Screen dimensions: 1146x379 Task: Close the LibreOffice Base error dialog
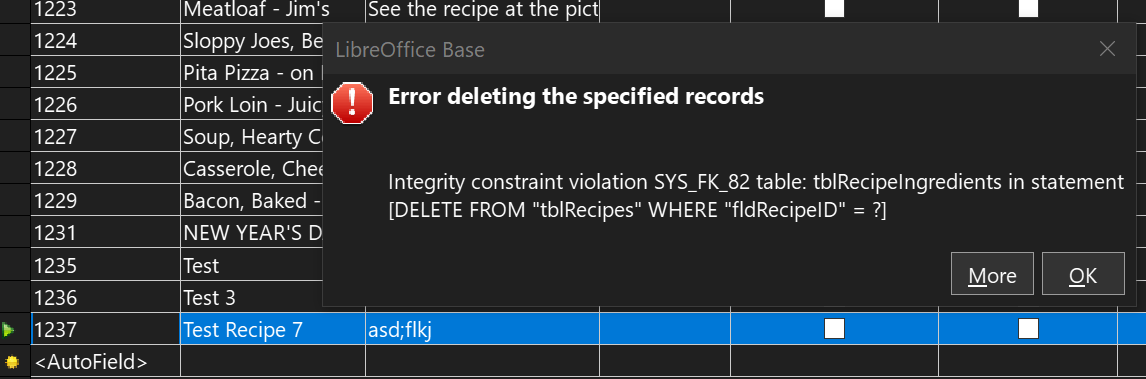[x=1107, y=50]
